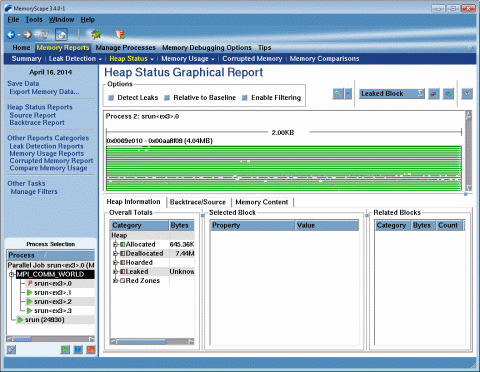Image resolution: width=480 pixels, height=372 pixels.
Task: Open the forward button history dropdown arrow
Action: [35, 35]
